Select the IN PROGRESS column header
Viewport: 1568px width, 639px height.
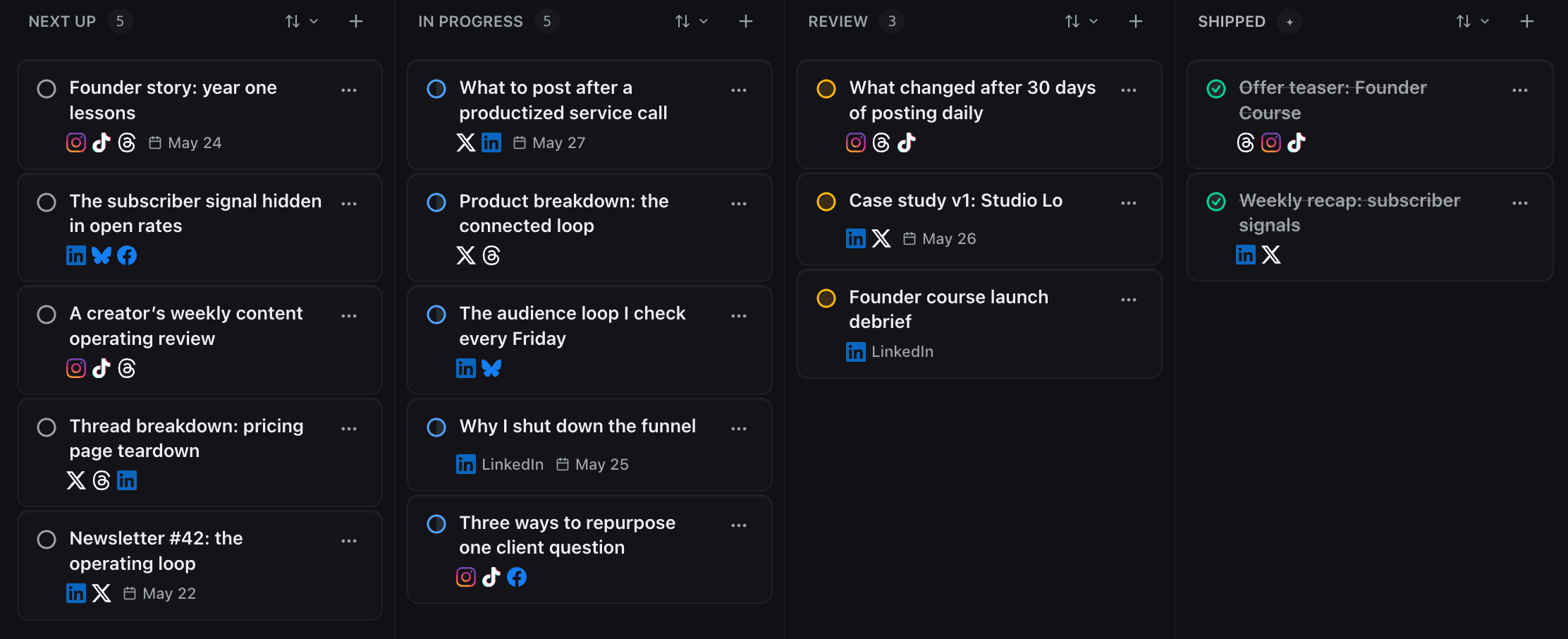coord(471,22)
